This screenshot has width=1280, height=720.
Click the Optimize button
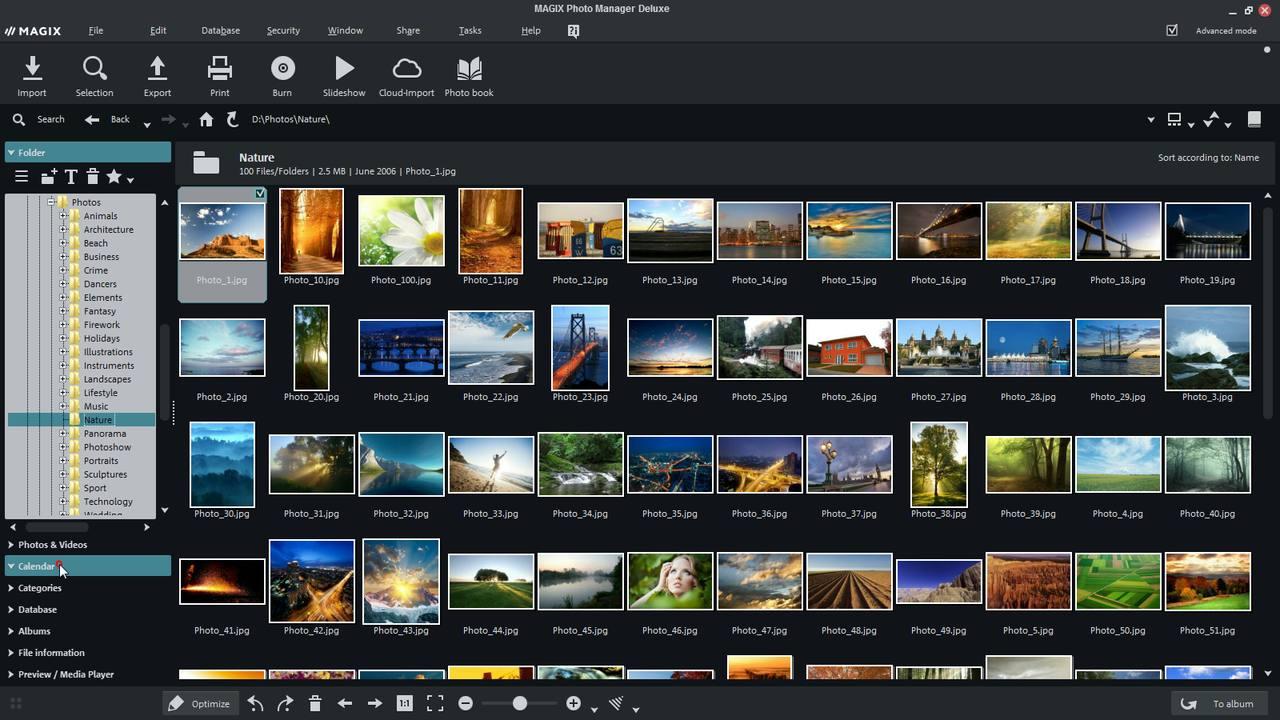click(x=200, y=704)
